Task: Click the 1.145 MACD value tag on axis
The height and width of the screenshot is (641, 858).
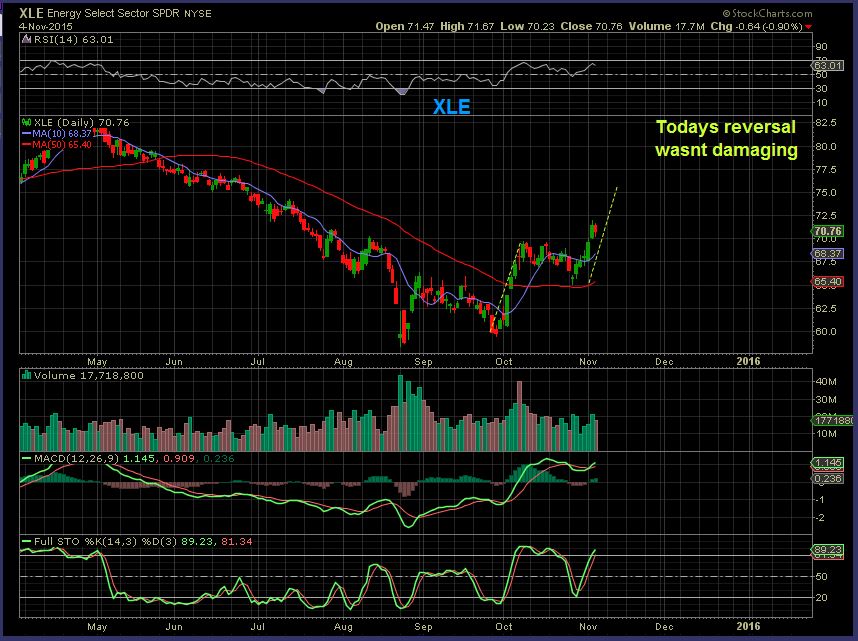Action: (x=827, y=463)
